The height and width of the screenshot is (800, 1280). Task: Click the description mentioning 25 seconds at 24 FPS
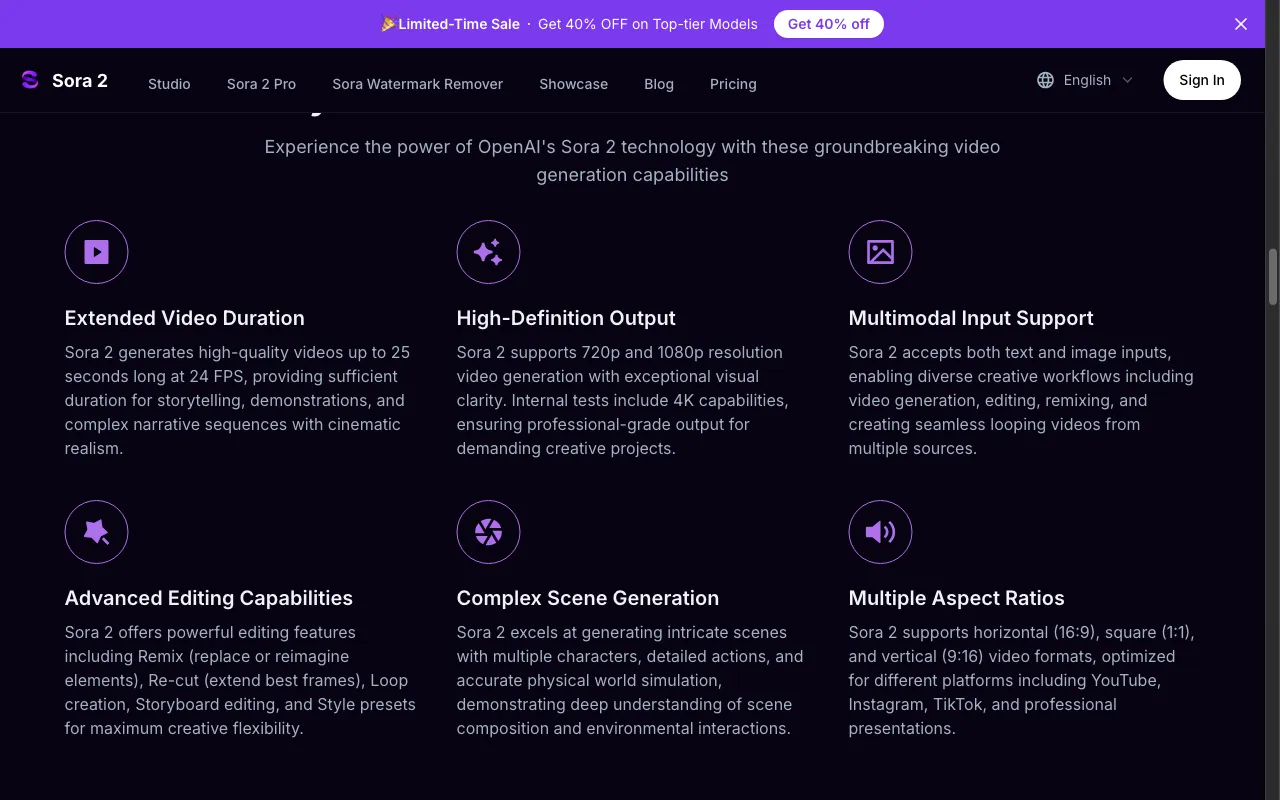(238, 400)
